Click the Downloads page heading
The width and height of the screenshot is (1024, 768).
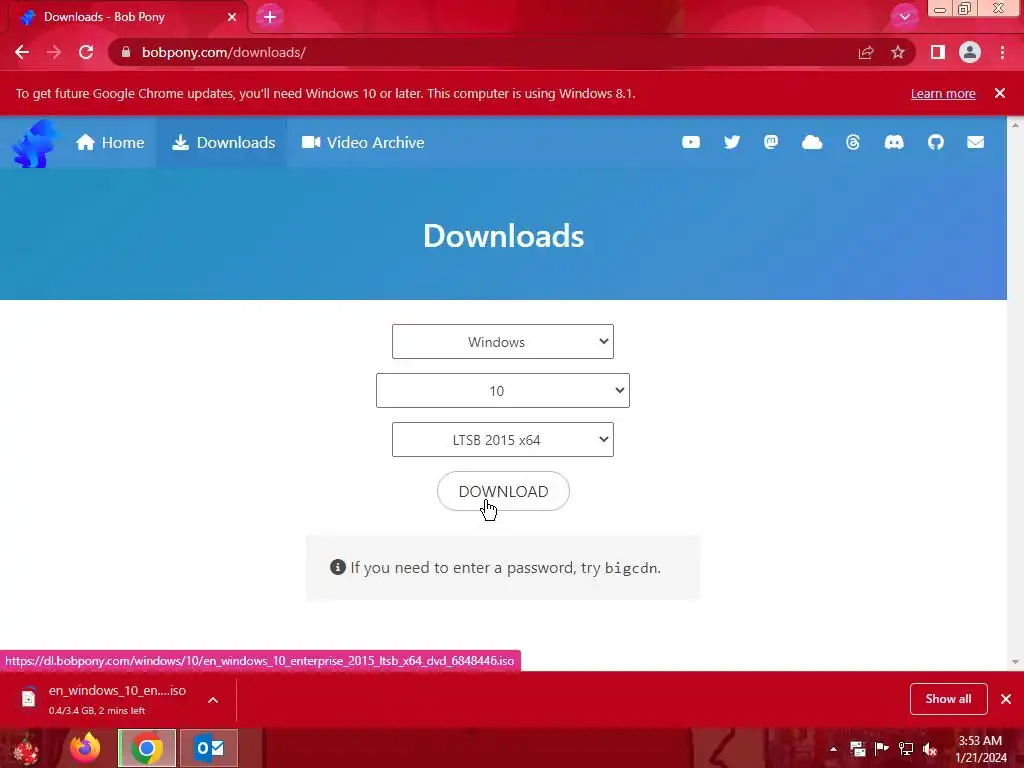coord(504,236)
